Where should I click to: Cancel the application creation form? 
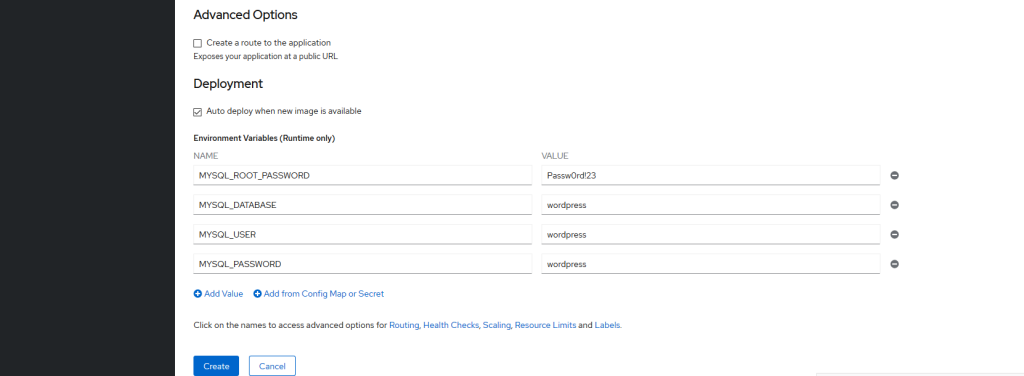(272, 366)
